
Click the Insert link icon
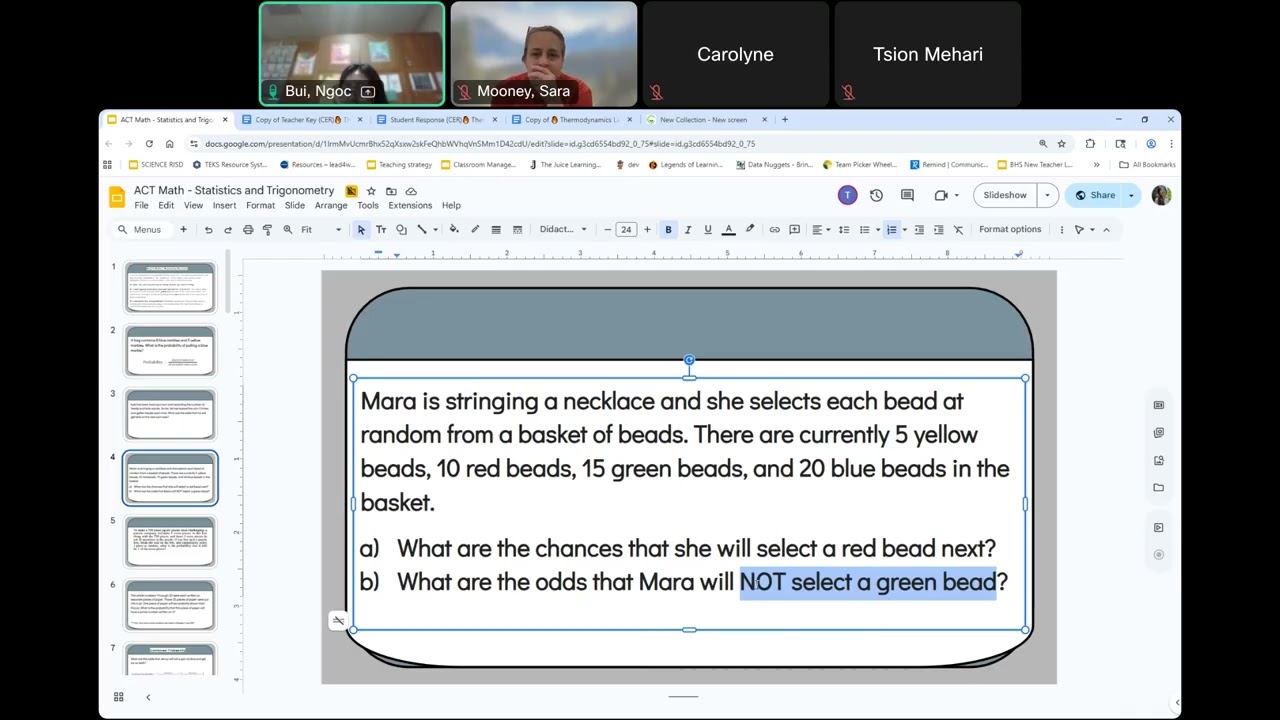[774, 230]
